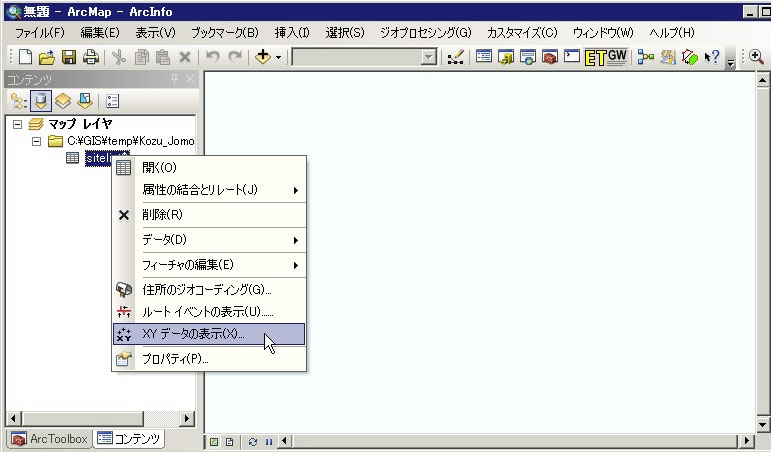
Task: Click the ET GeoWizards icon
Action: coord(606,57)
